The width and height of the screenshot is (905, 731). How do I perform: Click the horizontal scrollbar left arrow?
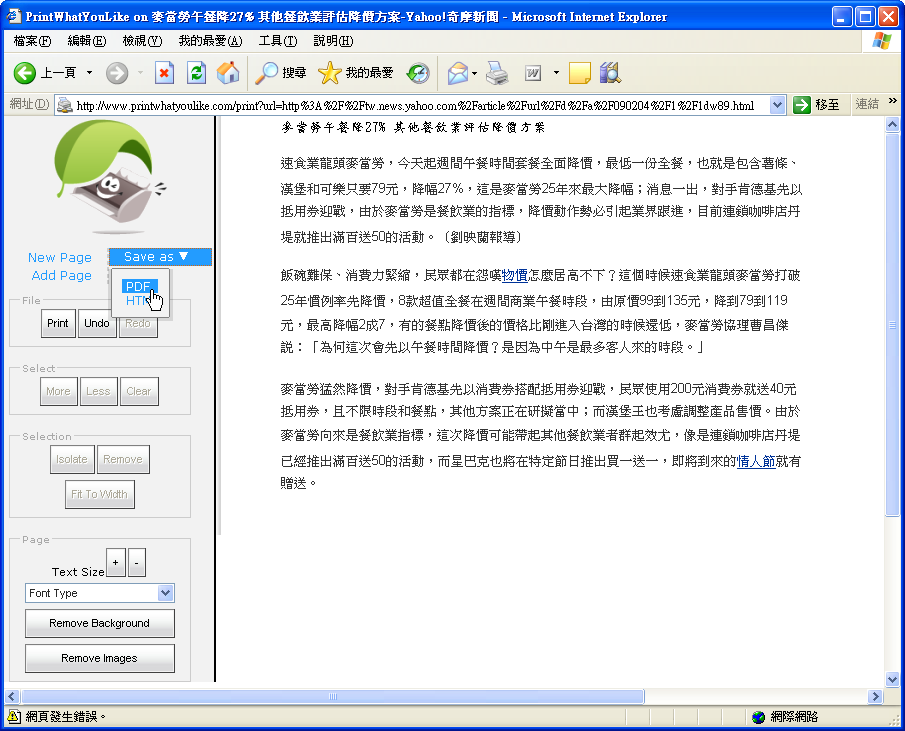pyautogui.click(x=13, y=696)
